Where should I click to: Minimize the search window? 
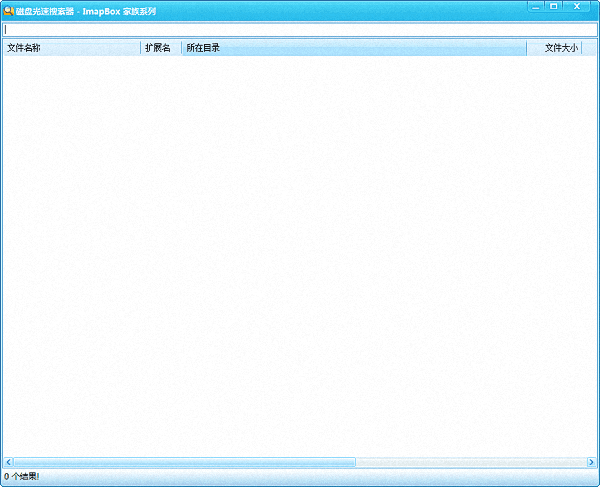[537, 7]
